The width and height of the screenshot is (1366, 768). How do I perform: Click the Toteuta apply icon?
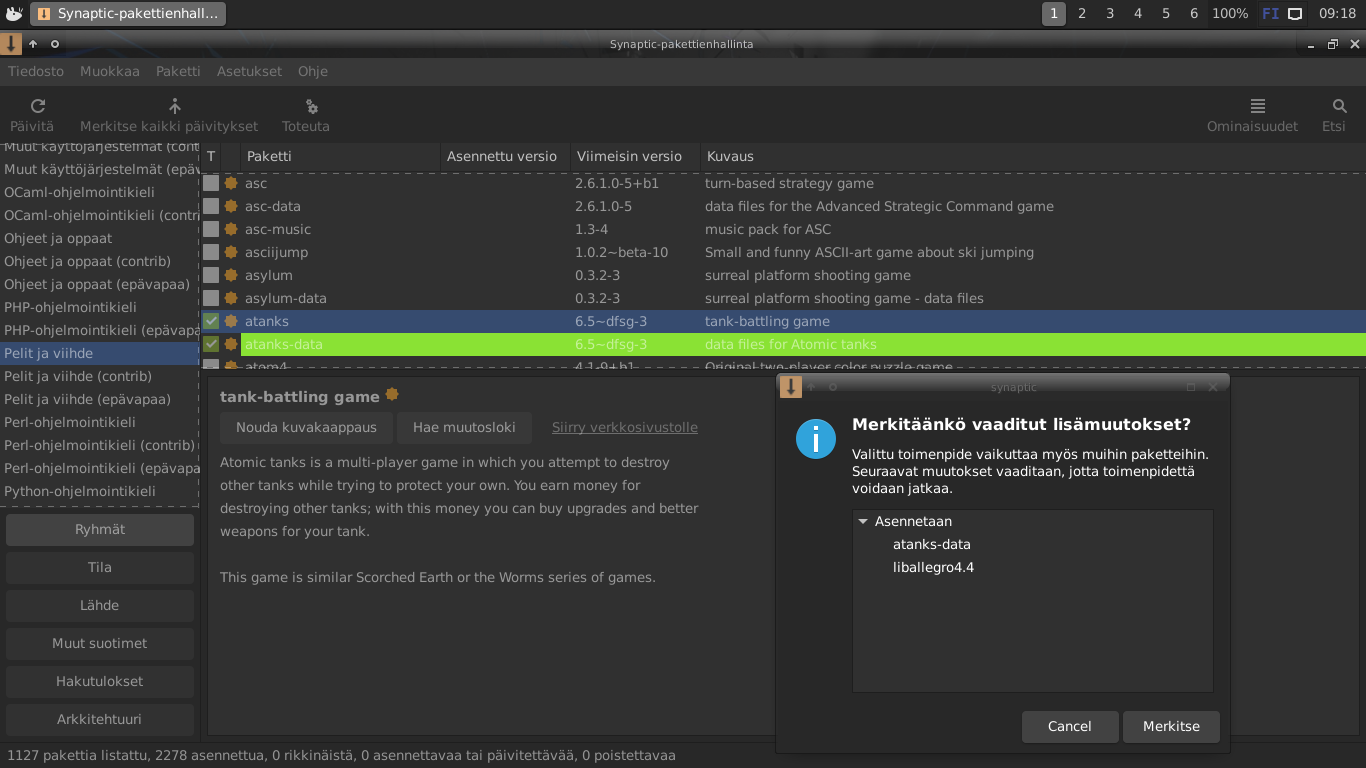point(311,106)
